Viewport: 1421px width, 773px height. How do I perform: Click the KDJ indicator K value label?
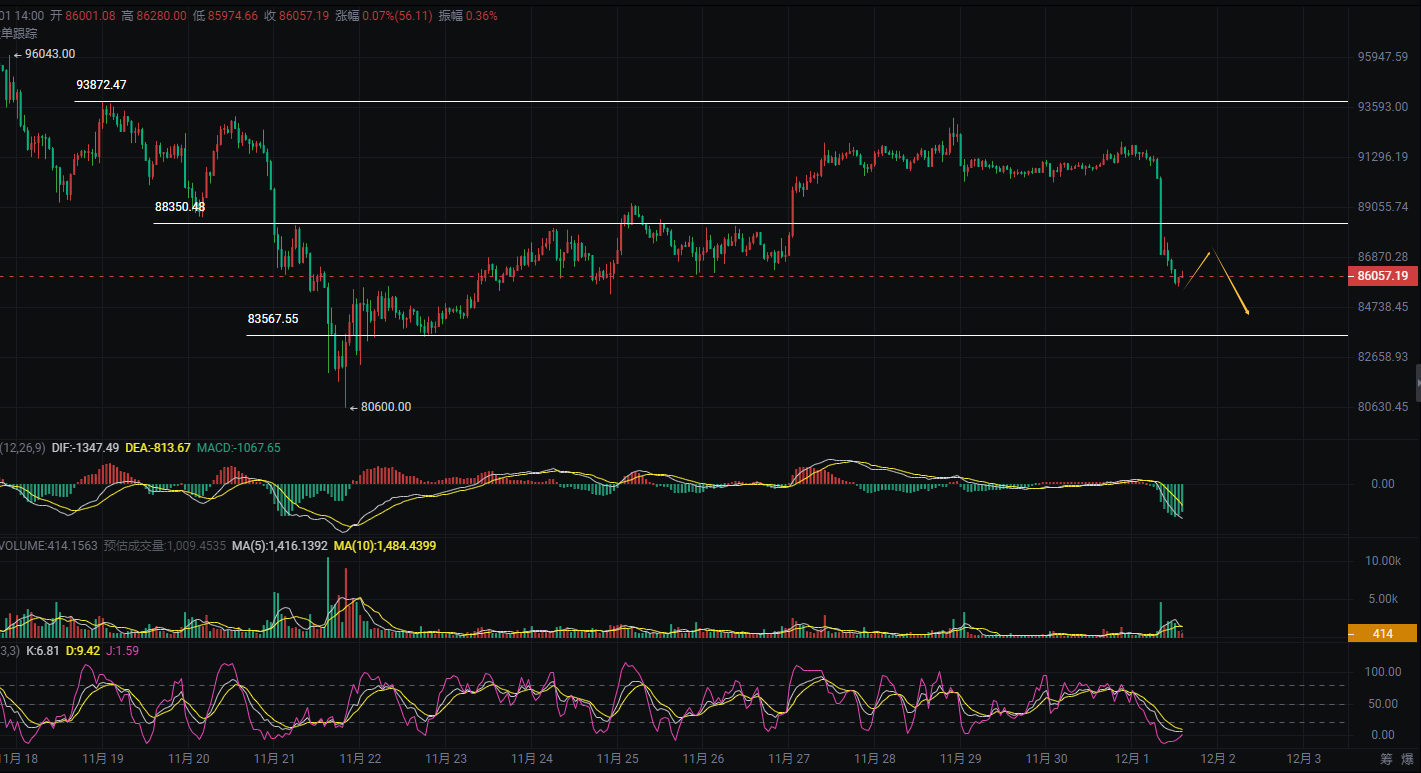[x=40, y=651]
